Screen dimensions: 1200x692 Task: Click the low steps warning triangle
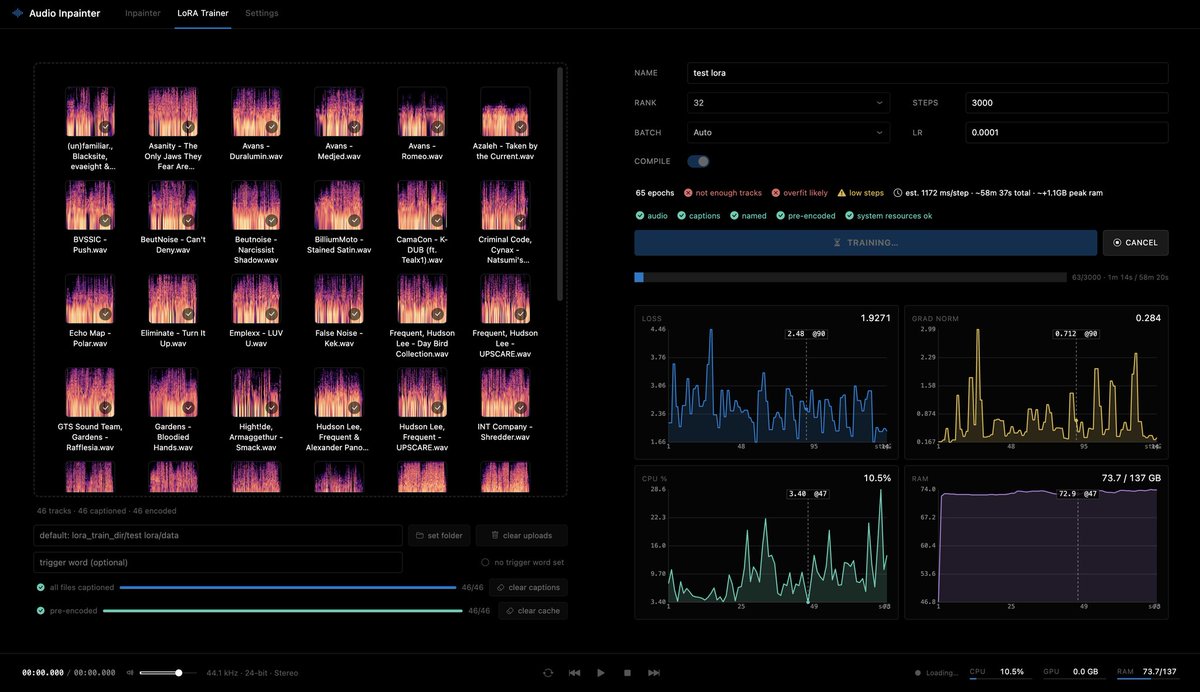[842, 192]
